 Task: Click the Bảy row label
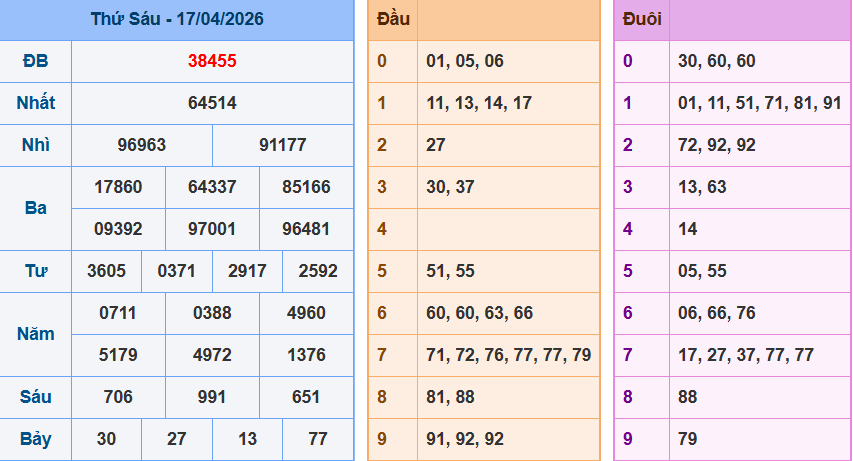[36, 439]
